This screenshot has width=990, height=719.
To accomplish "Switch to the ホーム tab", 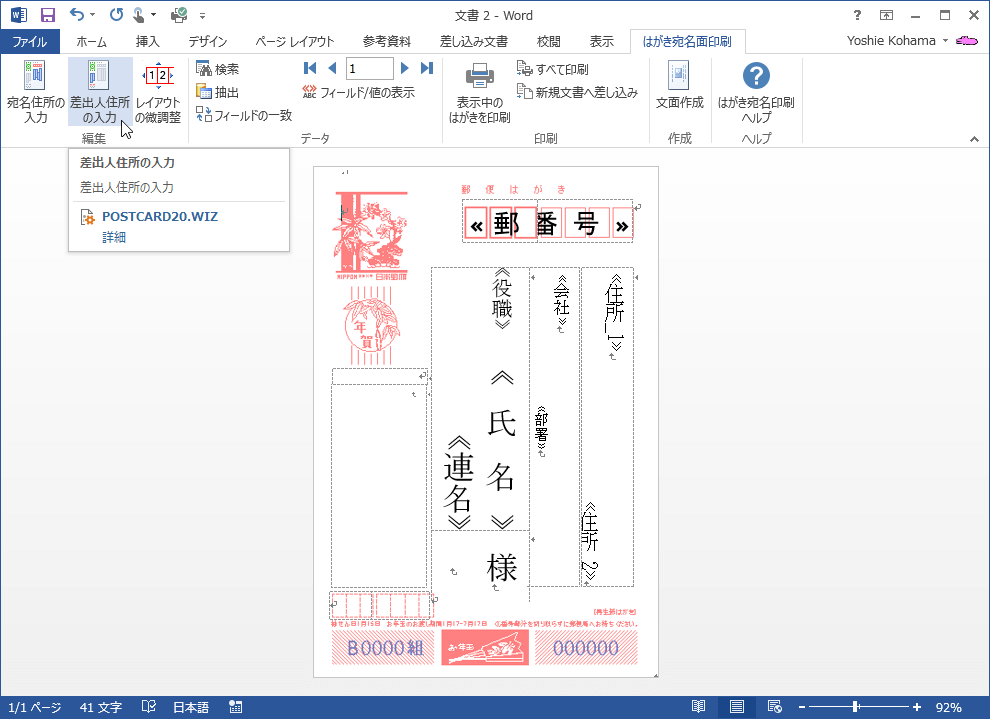I will [x=91, y=42].
